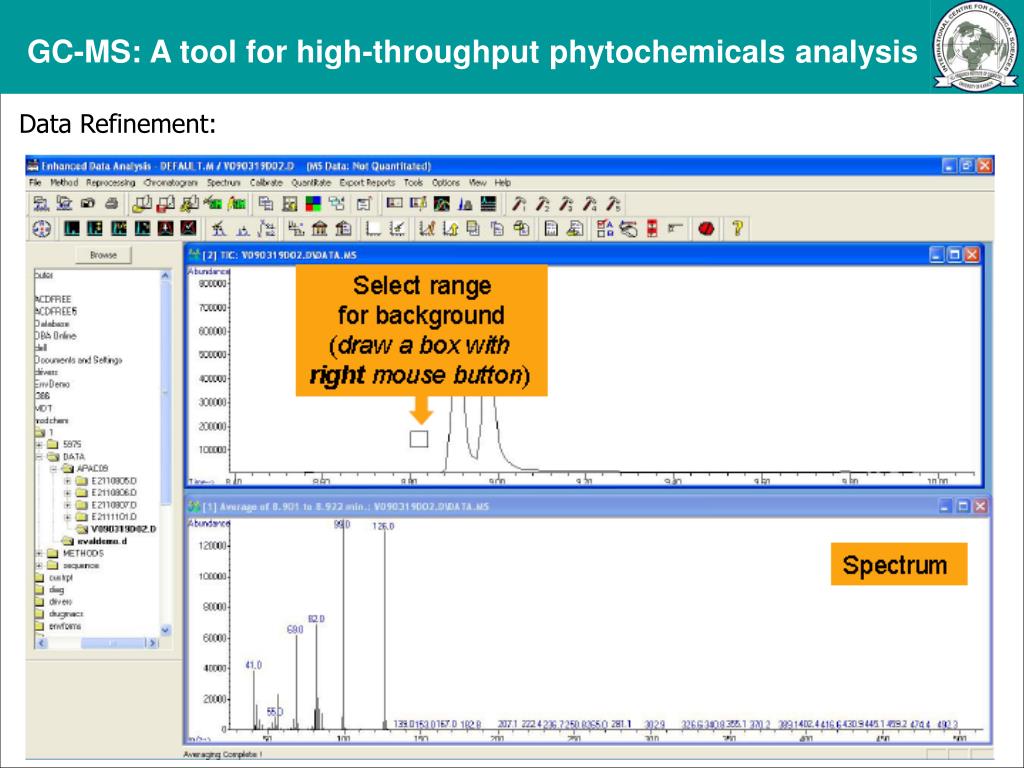Click the last dark tile with red check mark
1024x768 pixels.
188,228
